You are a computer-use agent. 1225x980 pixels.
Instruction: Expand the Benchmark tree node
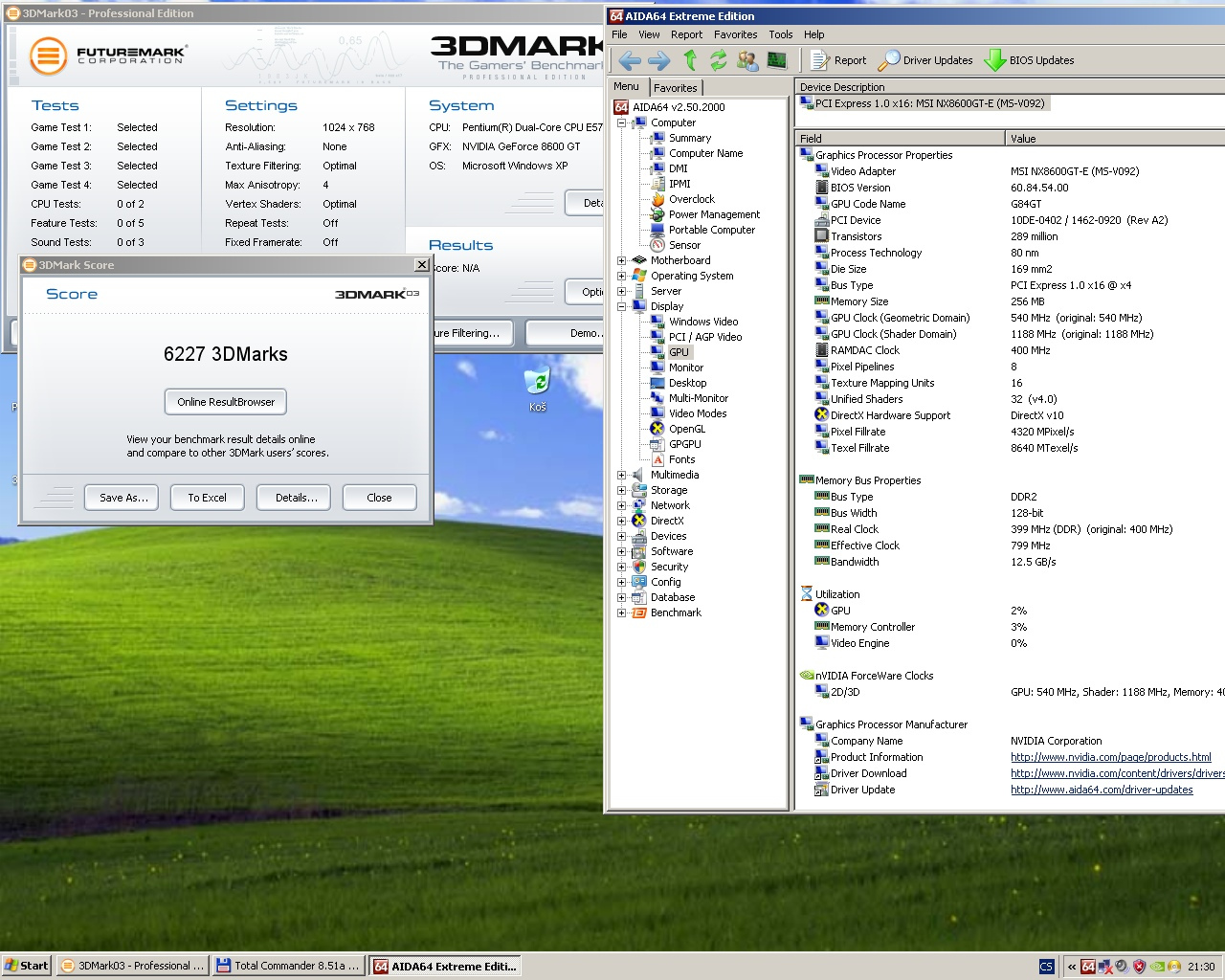[x=621, y=612]
